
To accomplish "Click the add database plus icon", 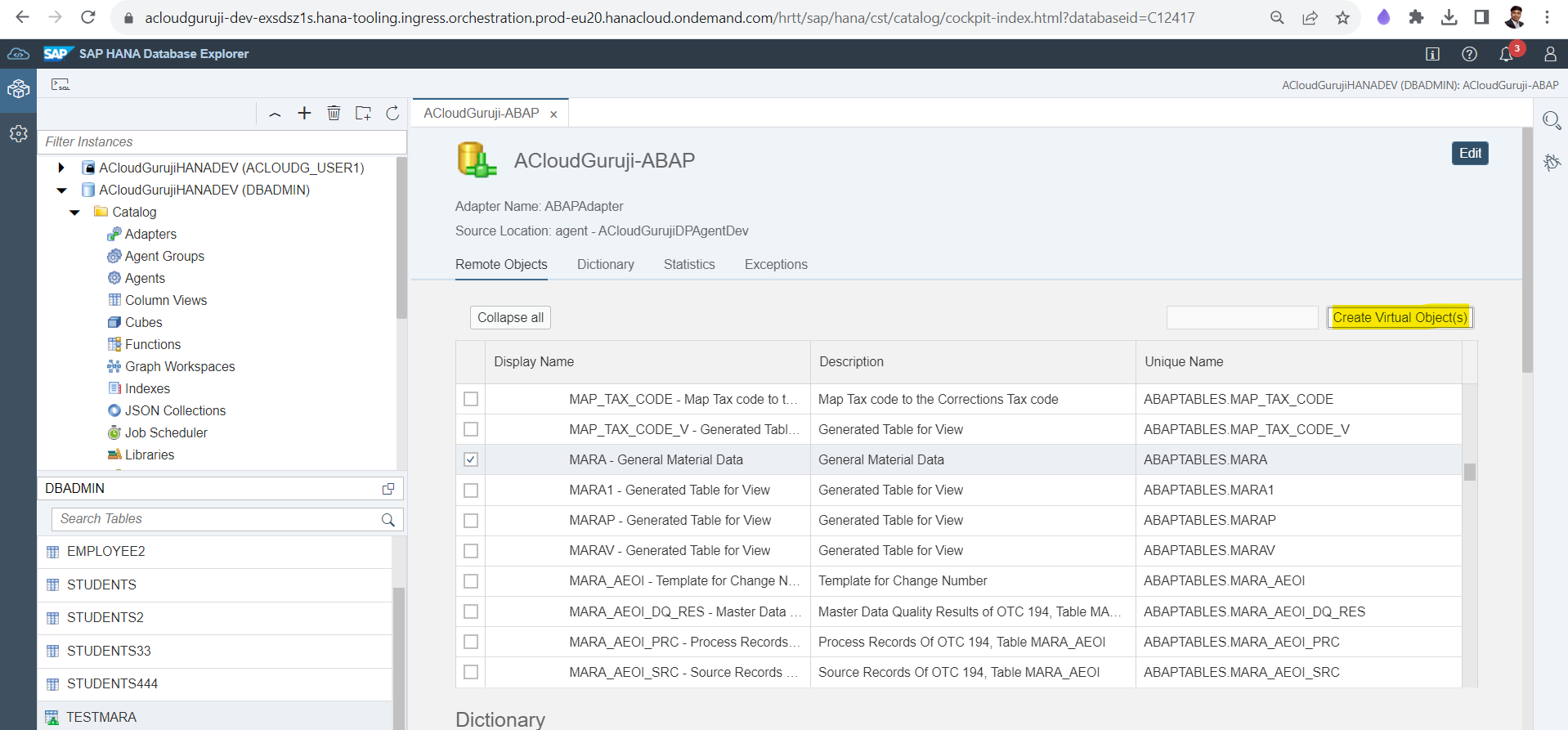I will 304,114.
